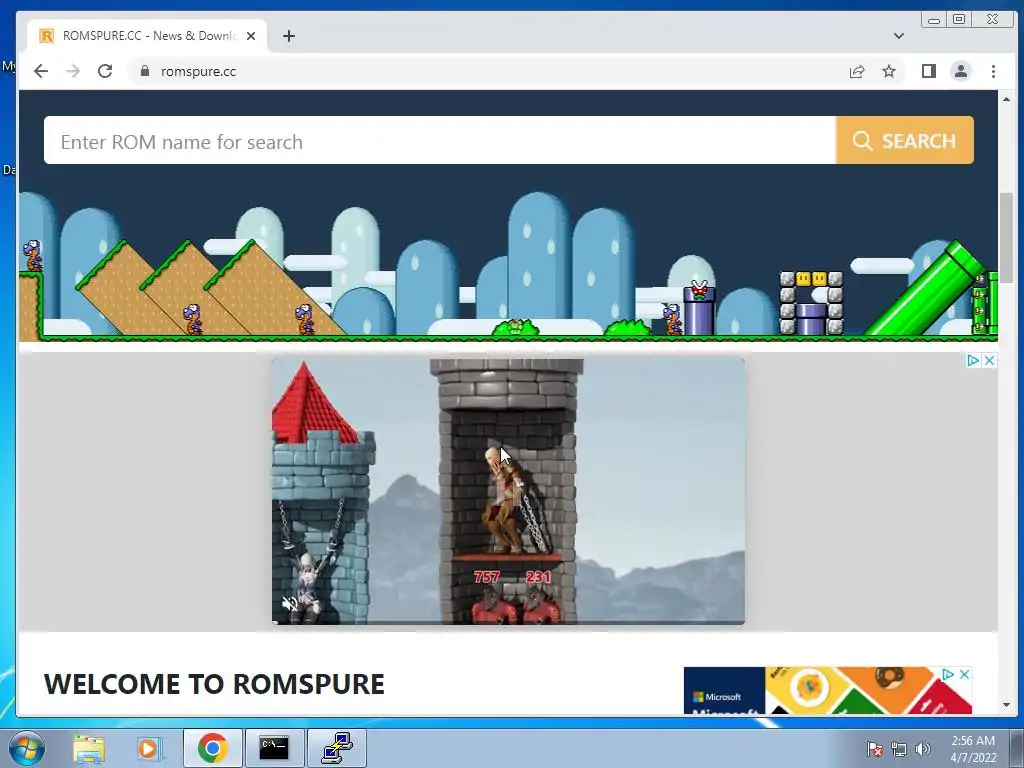
Task: Launch Windows Media Player from taskbar
Action: point(149,748)
